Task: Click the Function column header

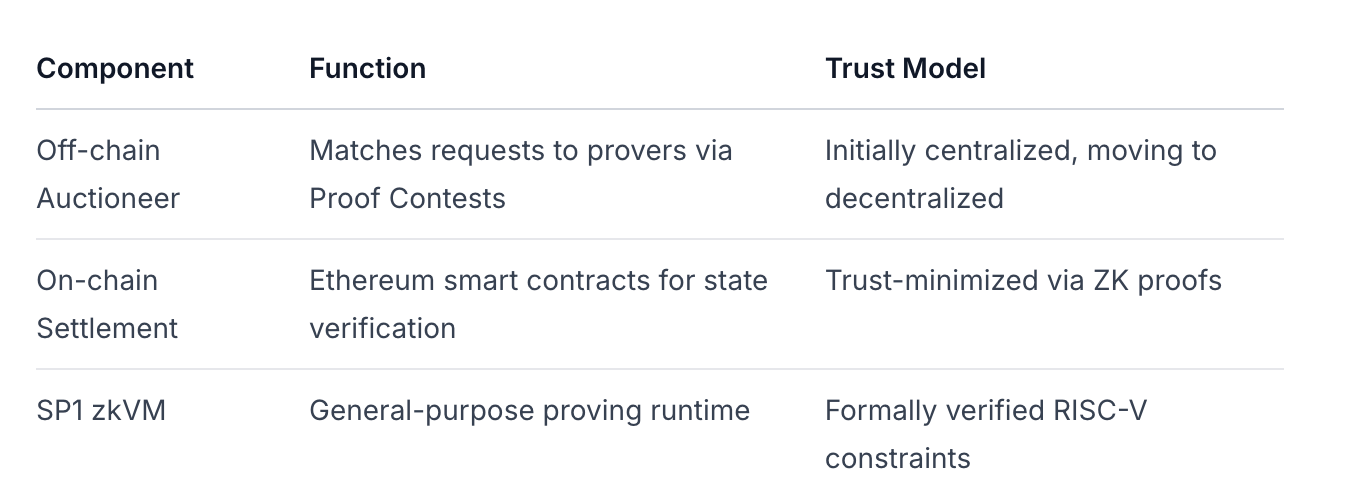Action: 367,68
